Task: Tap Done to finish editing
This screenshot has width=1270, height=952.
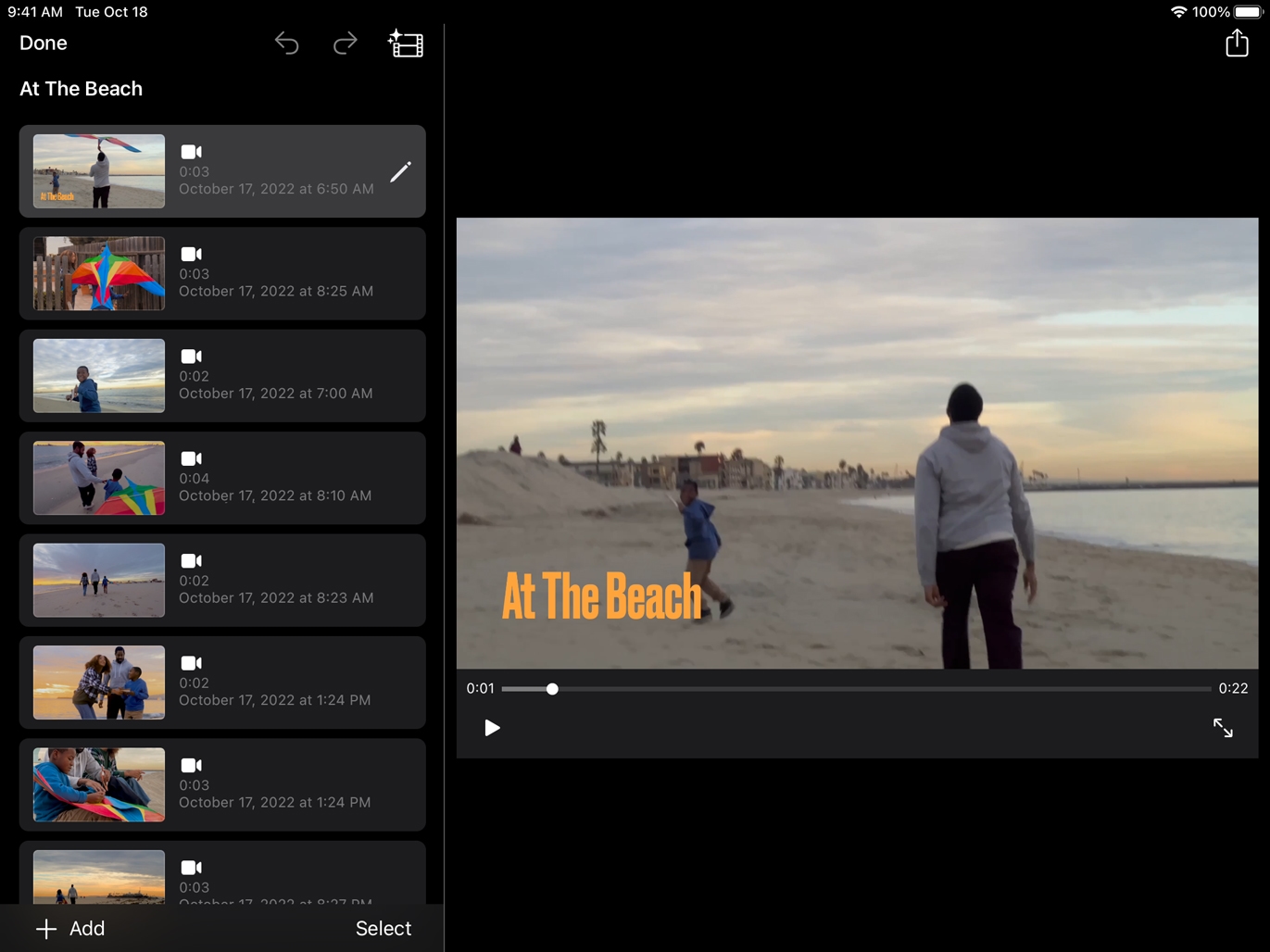Action: point(44,44)
